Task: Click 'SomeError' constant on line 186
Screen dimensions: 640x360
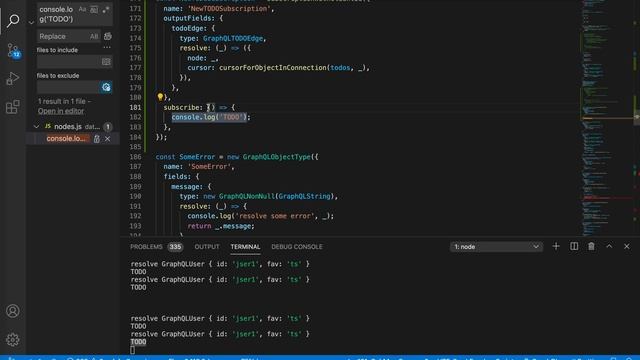Action: (x=197, y=157)
